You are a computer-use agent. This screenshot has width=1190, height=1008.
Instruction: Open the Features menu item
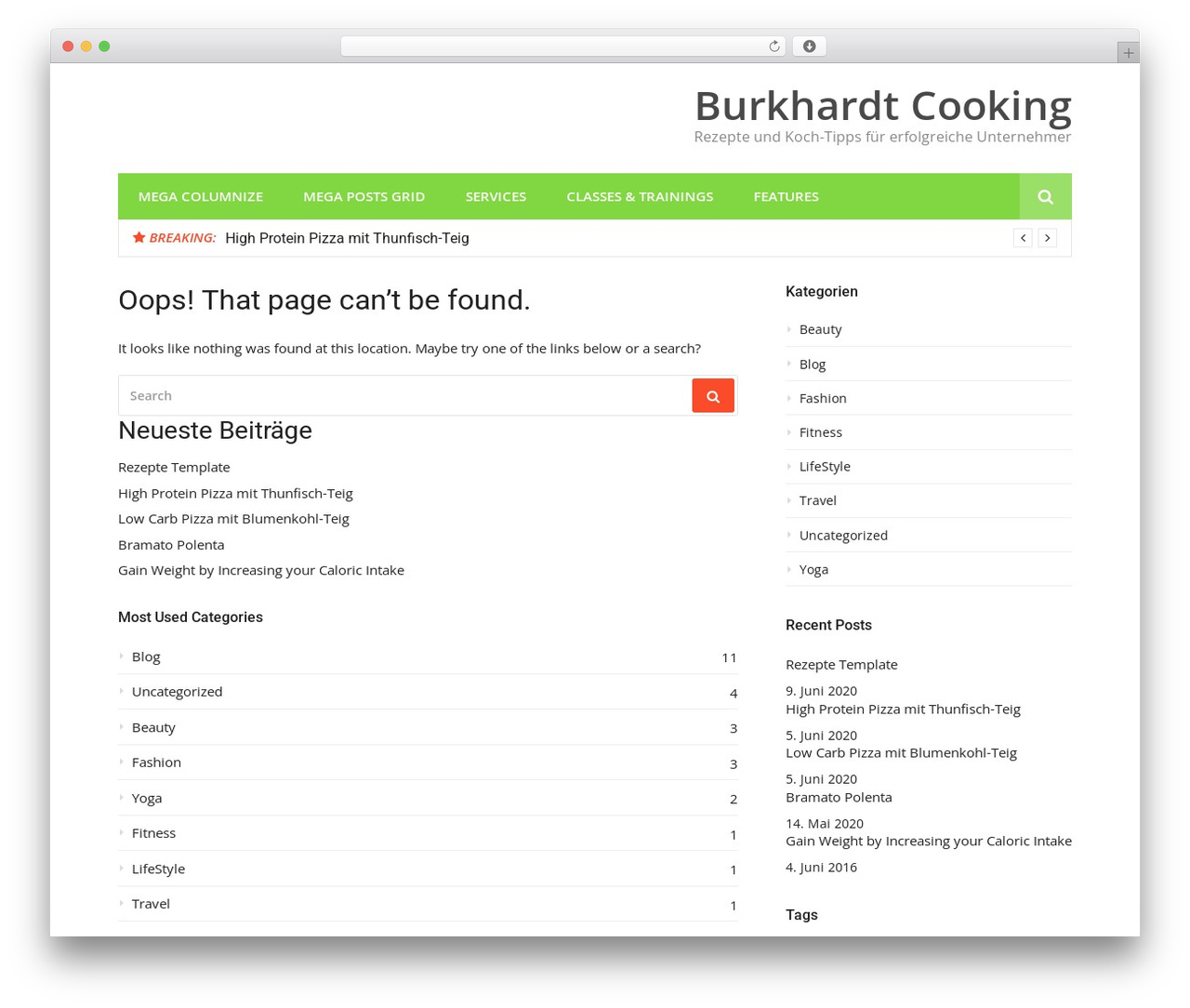[786, 196]
